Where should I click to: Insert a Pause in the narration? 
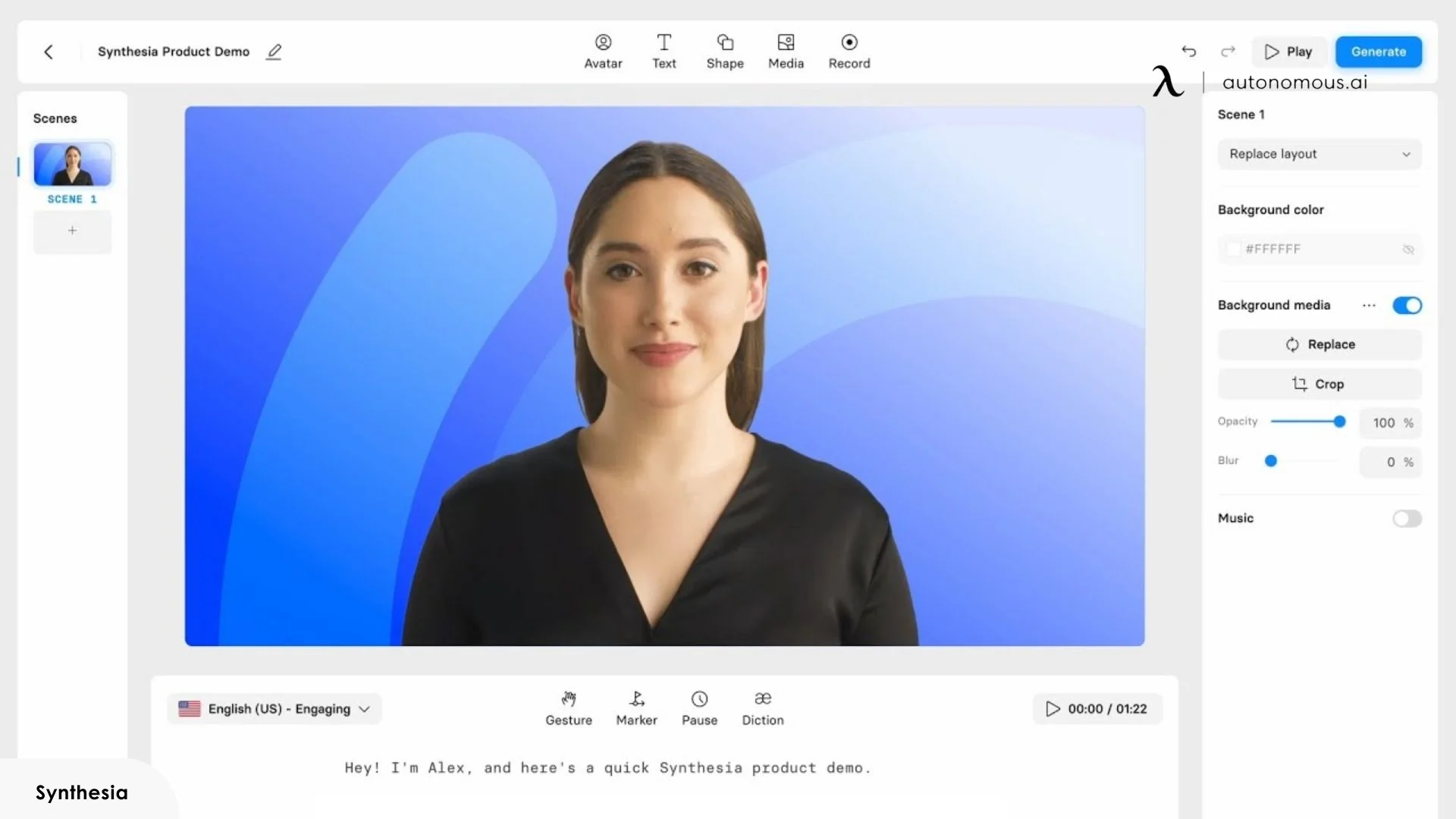[x=699, y=708]
